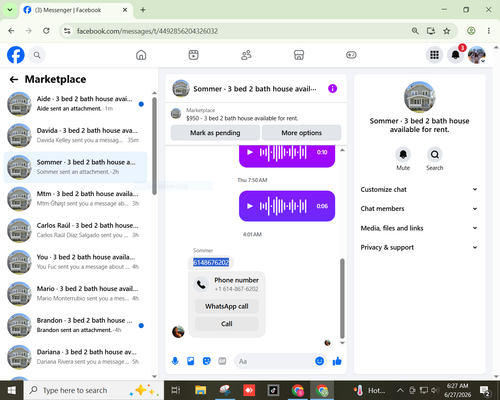The image size is (500, 400).
Task: Attach a photo file icon
Action: [x=191, y=361]
